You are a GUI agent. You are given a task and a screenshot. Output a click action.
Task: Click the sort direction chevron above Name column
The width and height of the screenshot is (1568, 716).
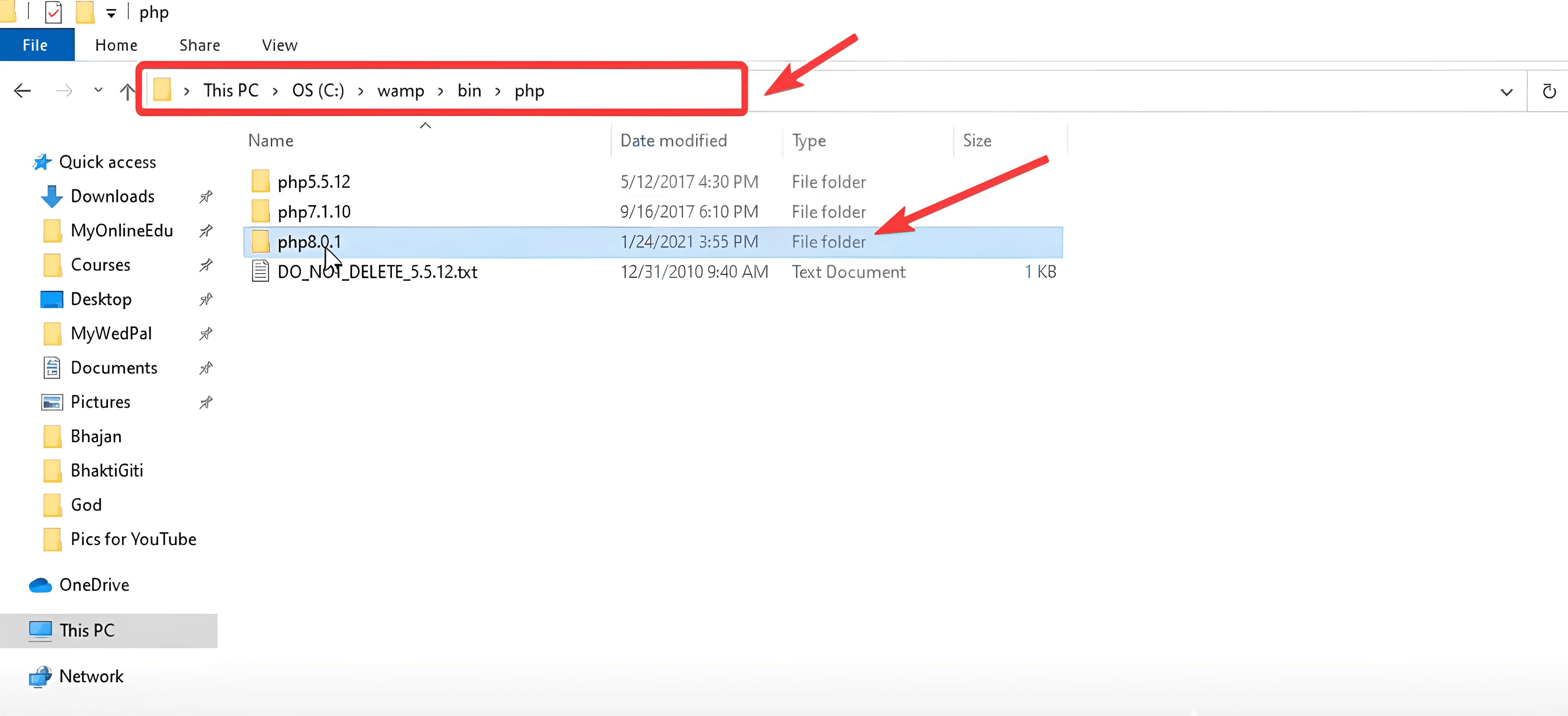tap(425, 125)
